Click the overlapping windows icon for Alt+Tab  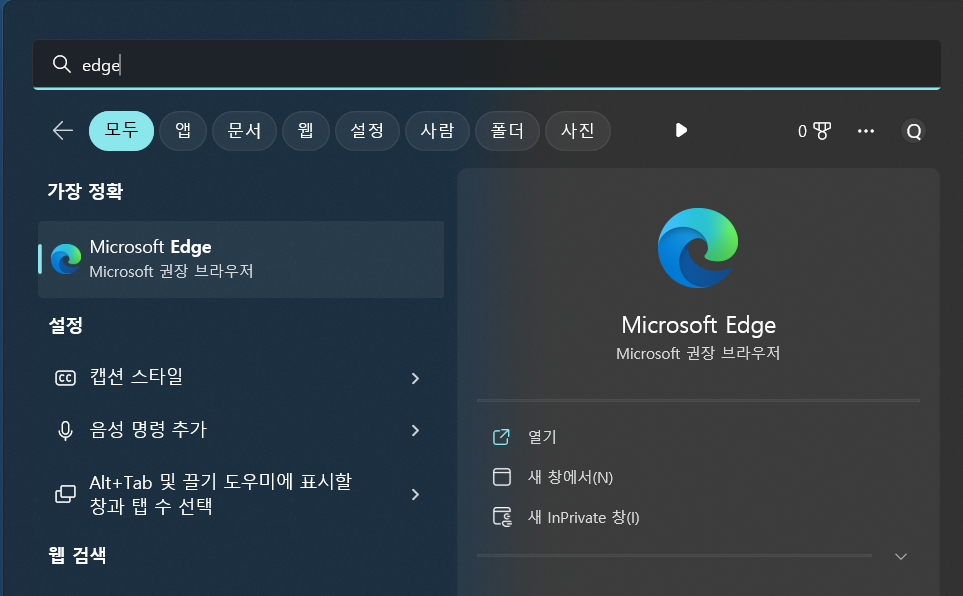[x=65, y=494]
